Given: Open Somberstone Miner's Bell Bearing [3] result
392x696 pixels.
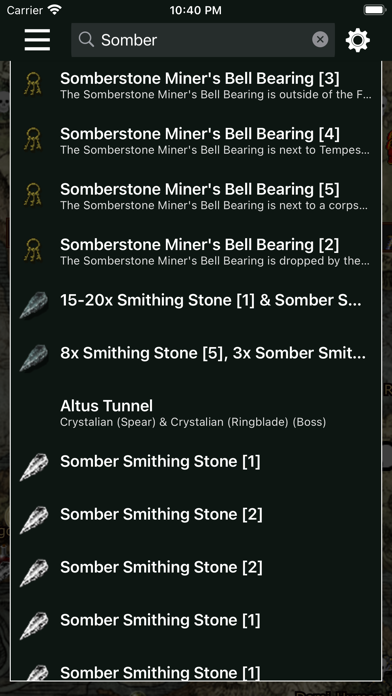Looking at the screenshot, I should tap(196, 84).
